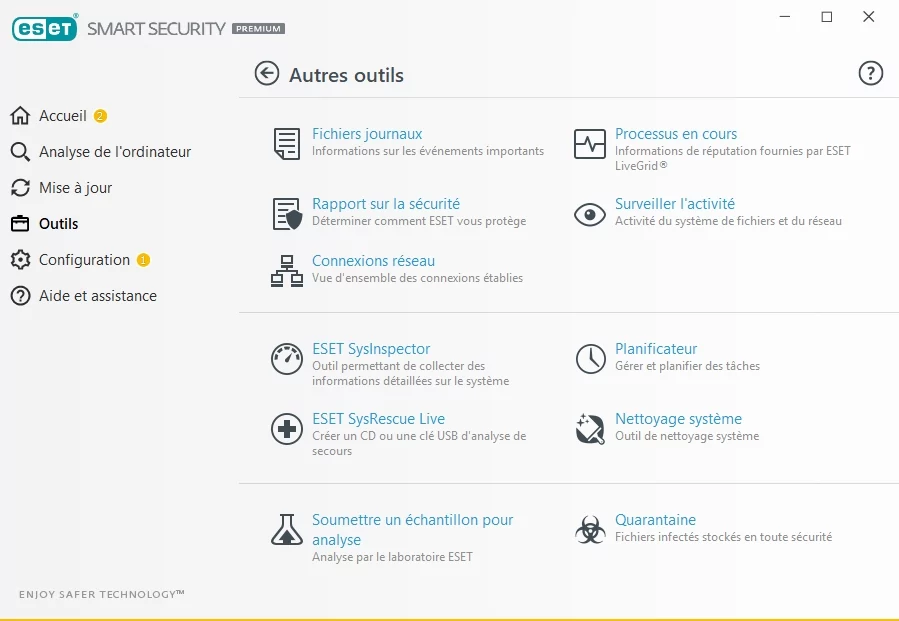Maximize the ESET window

(x=827, y=17)
